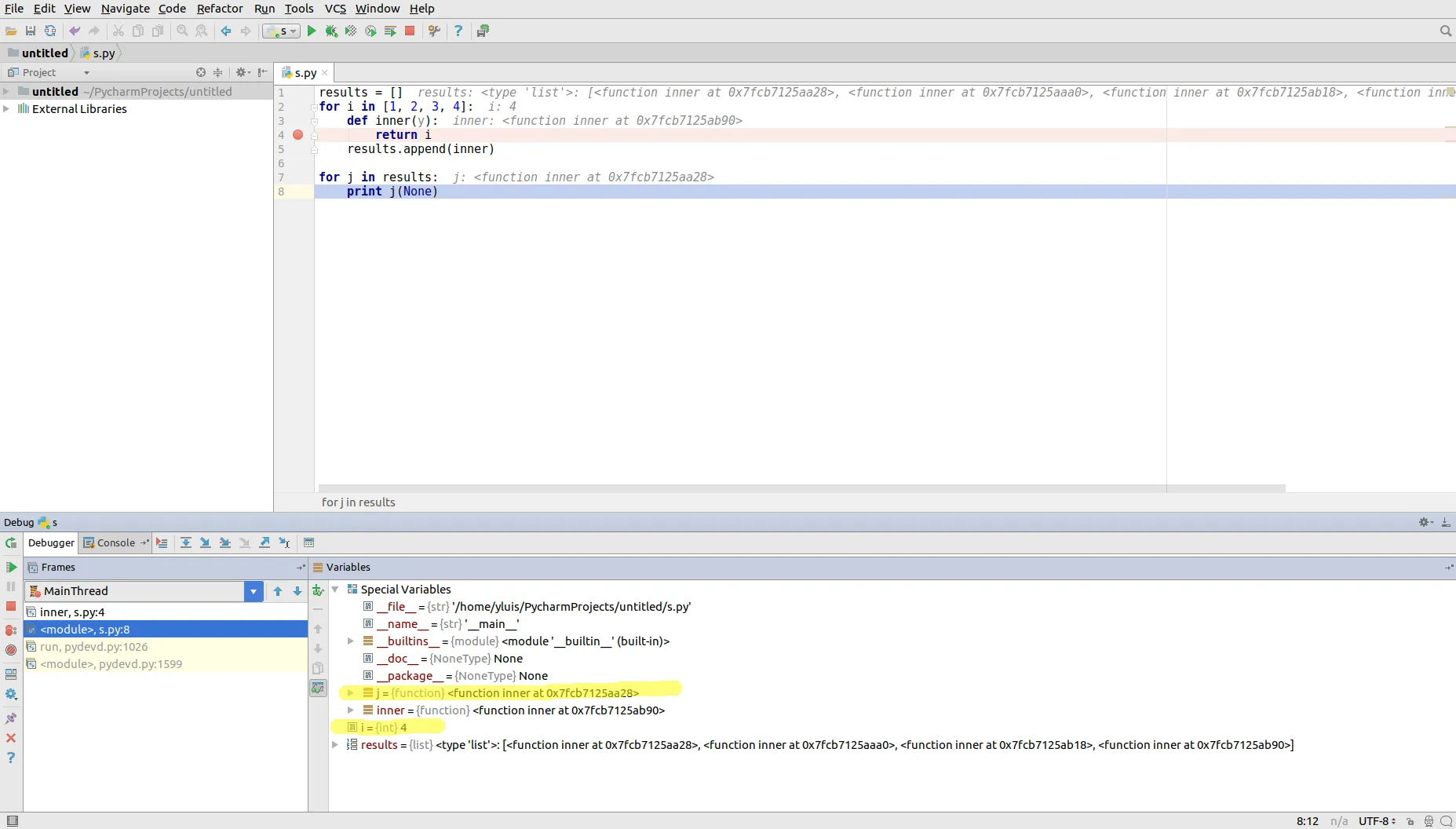Select the 'run, pydevd.py:1026' frame
1456x829 pixels.
click(x=166, y=647)
